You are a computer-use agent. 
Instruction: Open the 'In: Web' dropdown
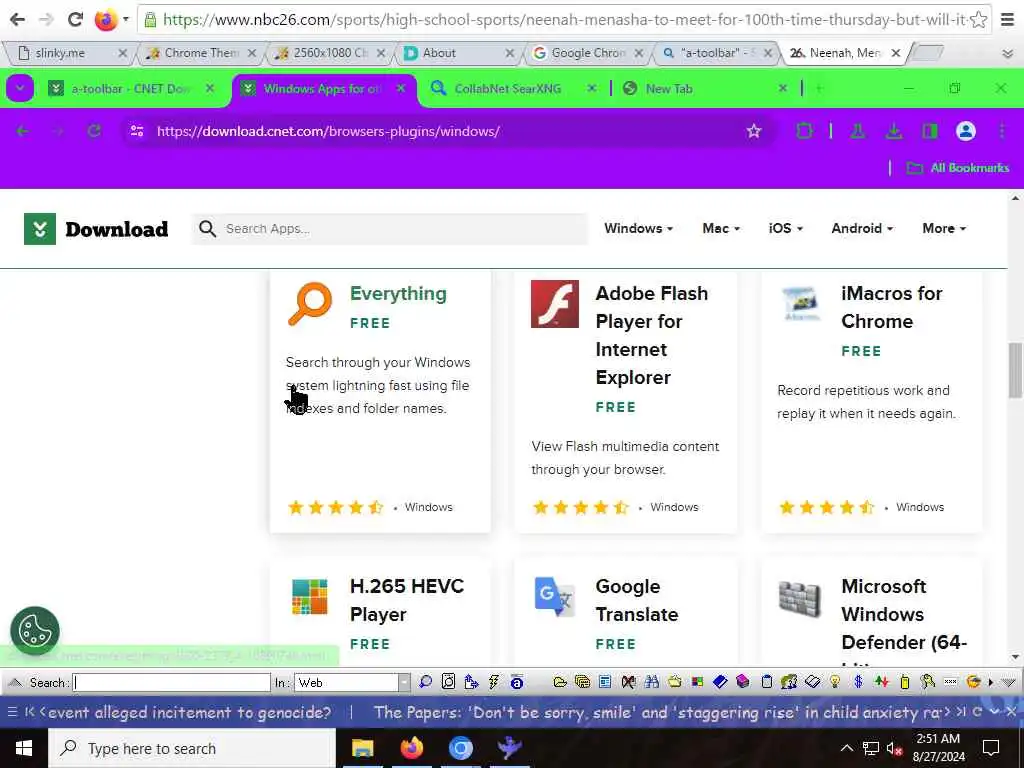click(x=353, y=682)
